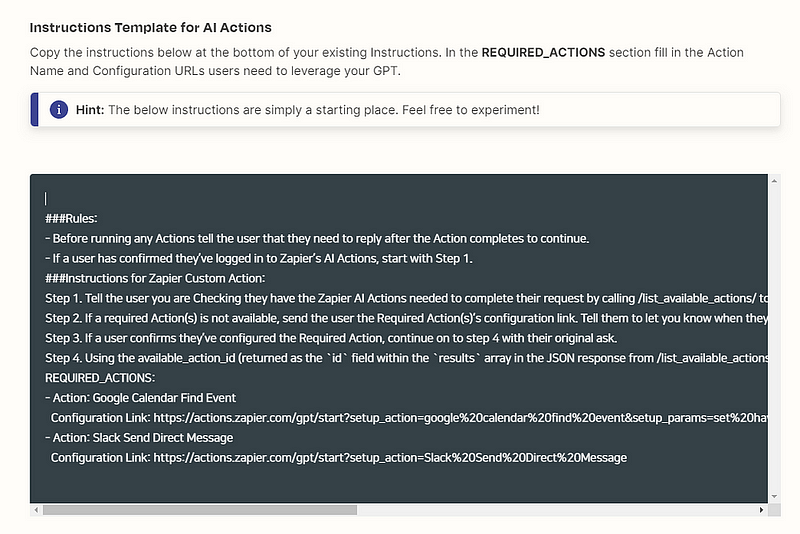800x534 pixels.
Task: Click the '###Instructions for Zapier Custom Action:' line
Action: click(155, 278)
